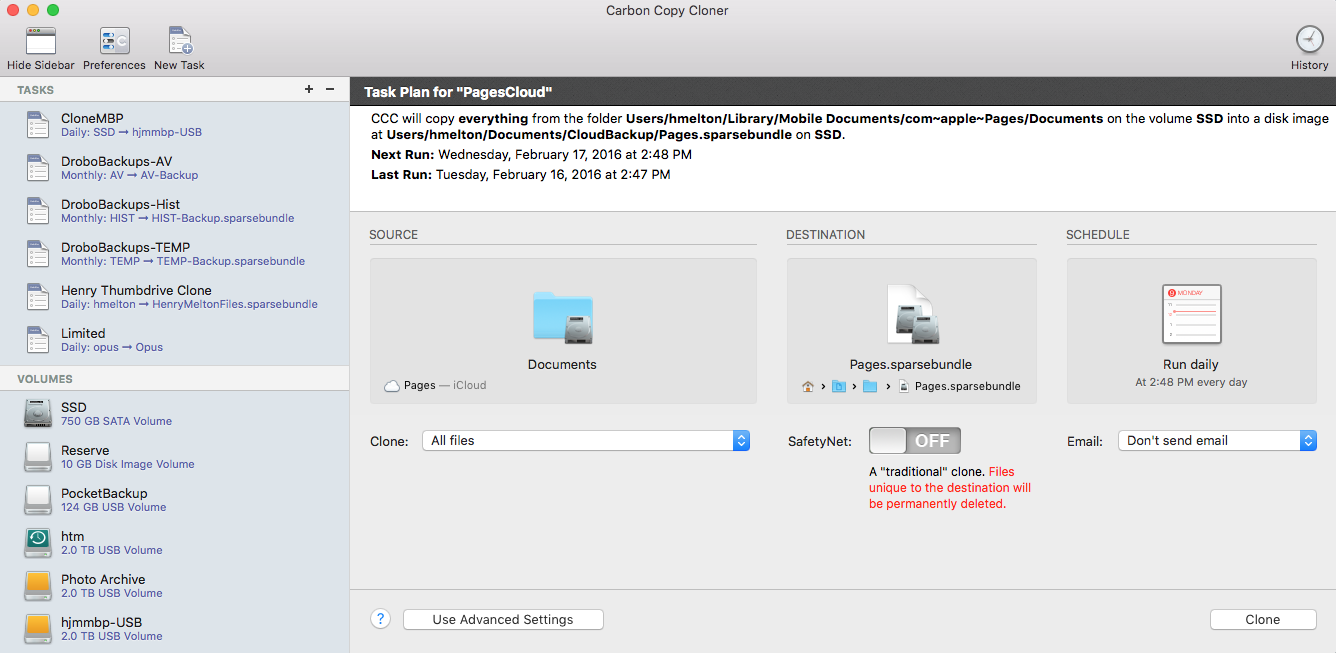This screenshot has height=653, width=1336.
Task: Click the "750 GB SATA Volume" text
Action: tap(116, 421)
